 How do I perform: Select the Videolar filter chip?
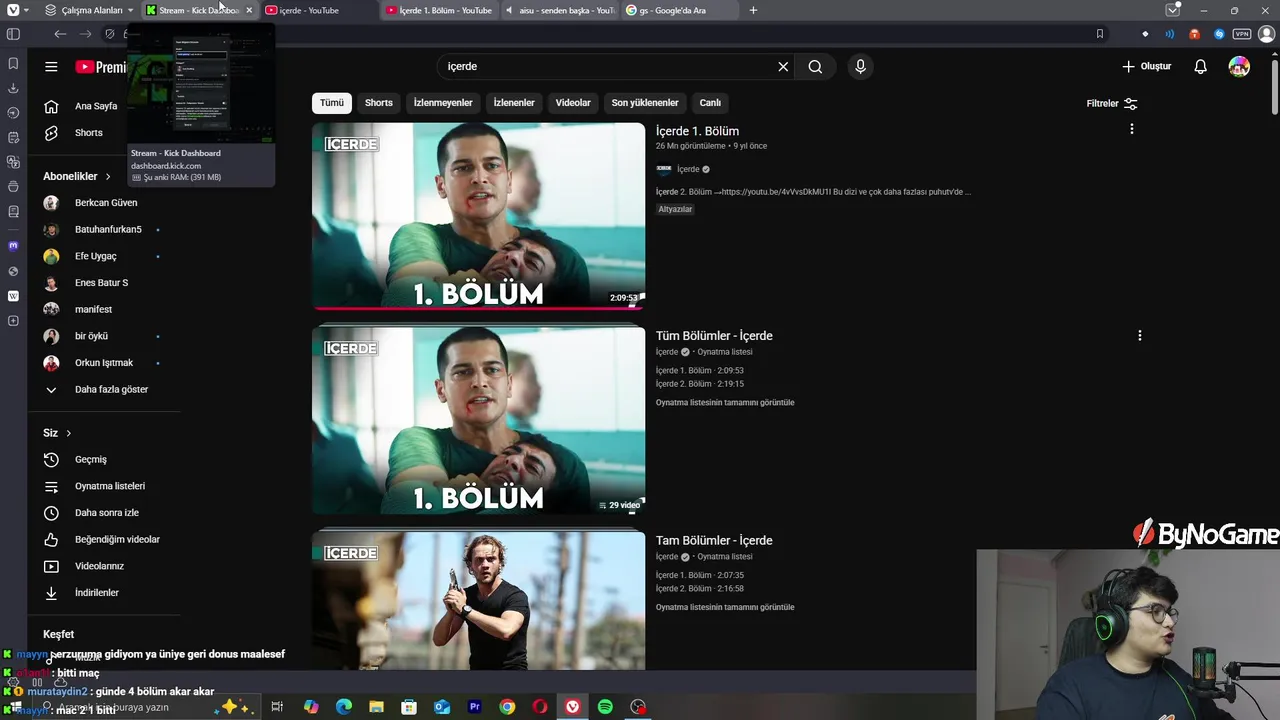click(573, 103)
